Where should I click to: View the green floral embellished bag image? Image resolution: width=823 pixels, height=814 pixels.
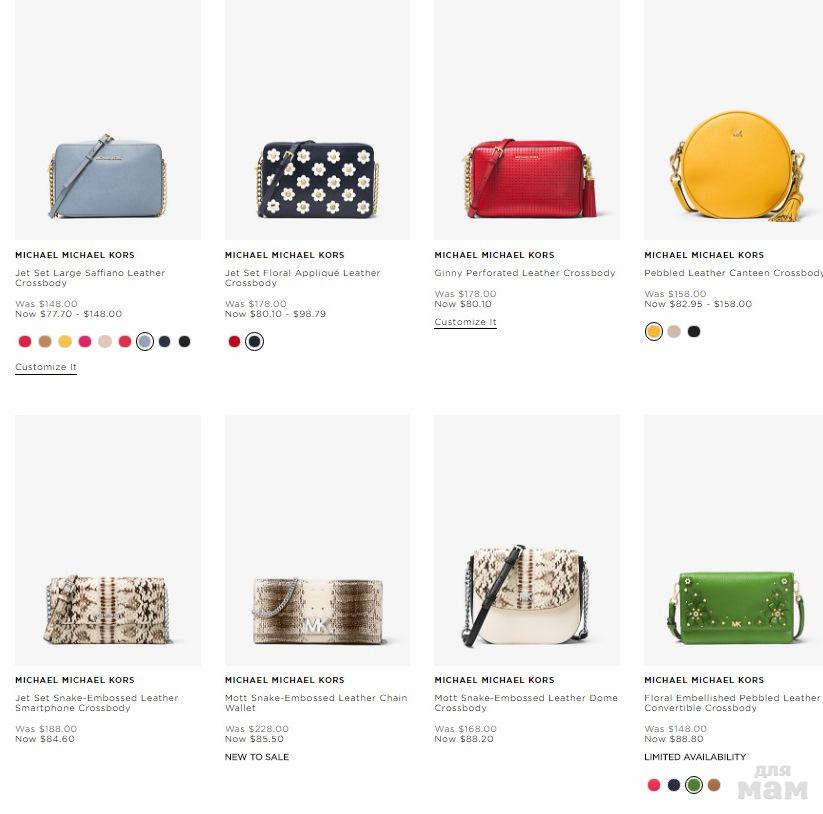point(733,541)
